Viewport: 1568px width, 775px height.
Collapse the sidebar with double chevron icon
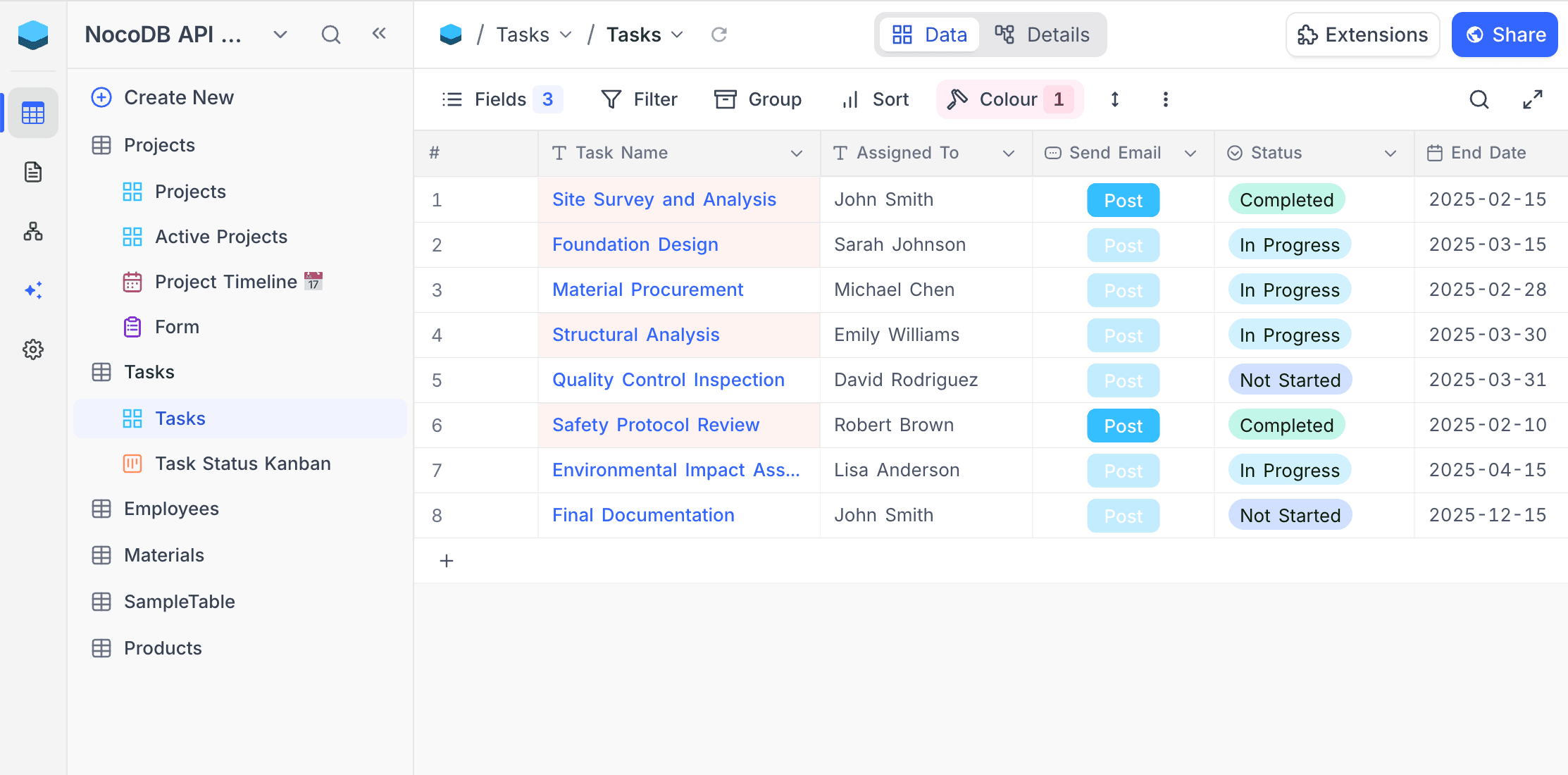(x=379, y=34)
